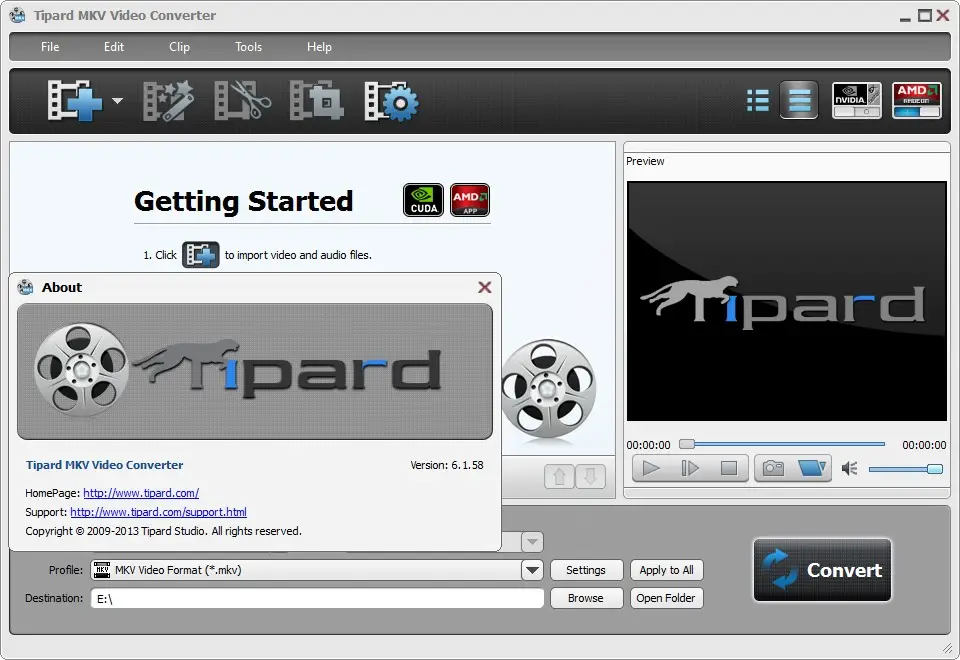
Task: Click the Open Folder button
Action: [x=667, y=598]
